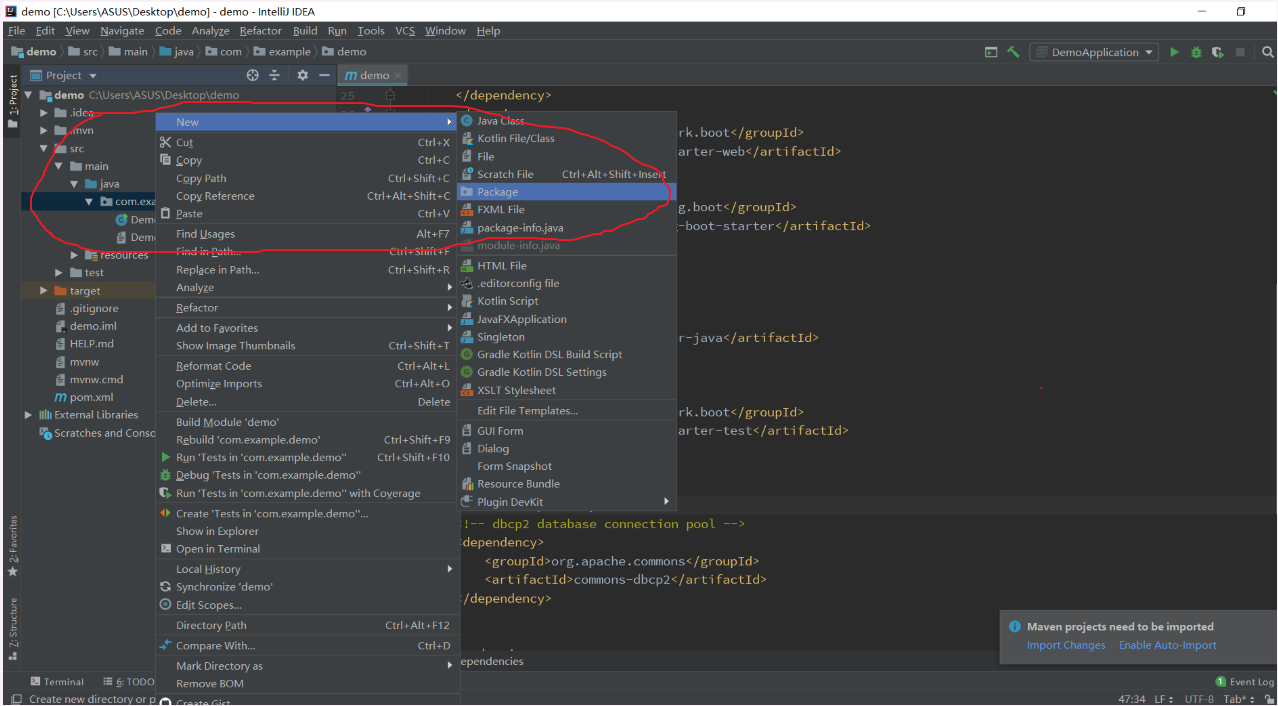Open Event Log in status bar

(1244, 682)
